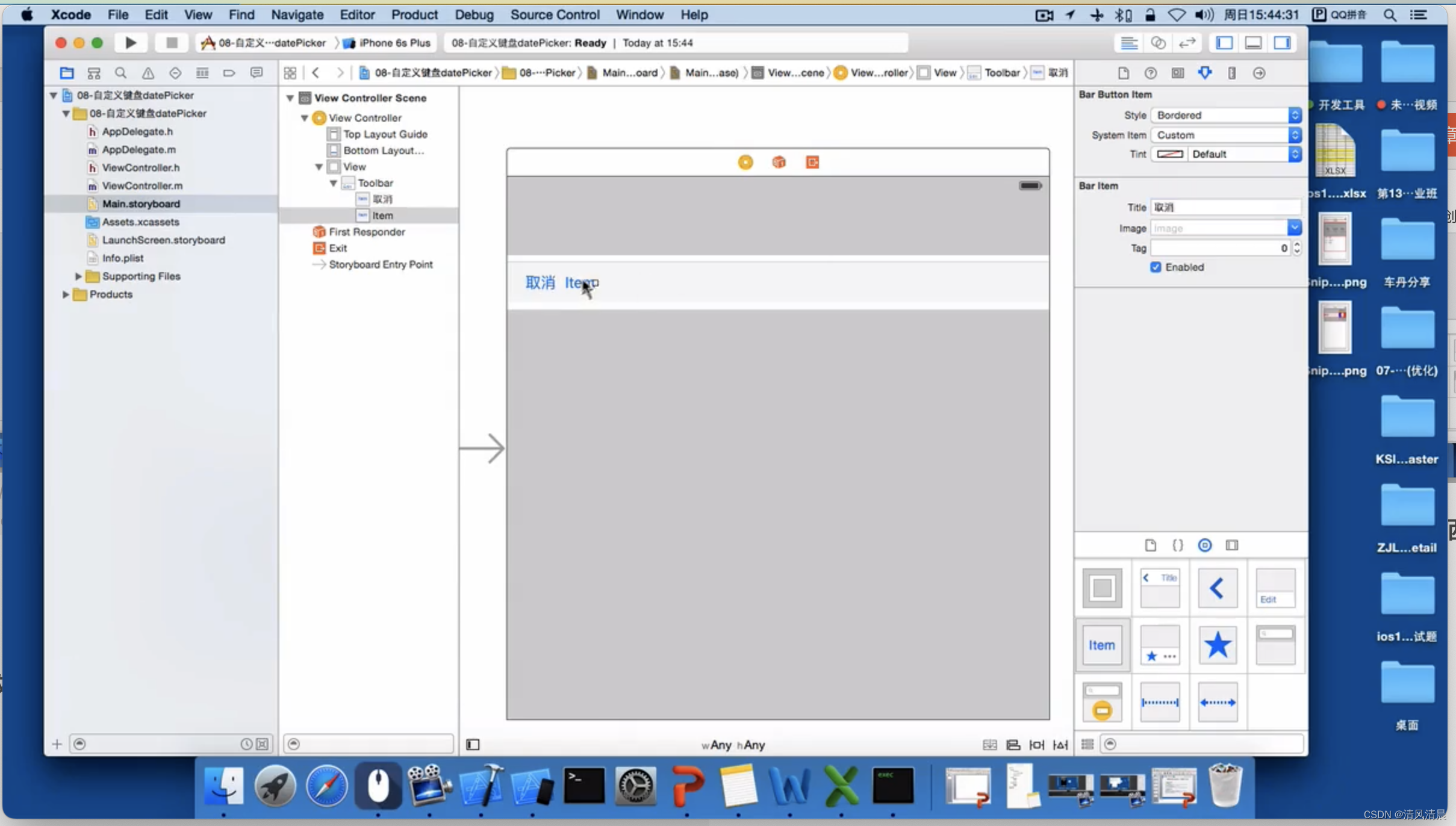The image size is (1456, 826).
Task: Click the 取消 Bar Item Title field
Action: click(x=1224, y=206)
